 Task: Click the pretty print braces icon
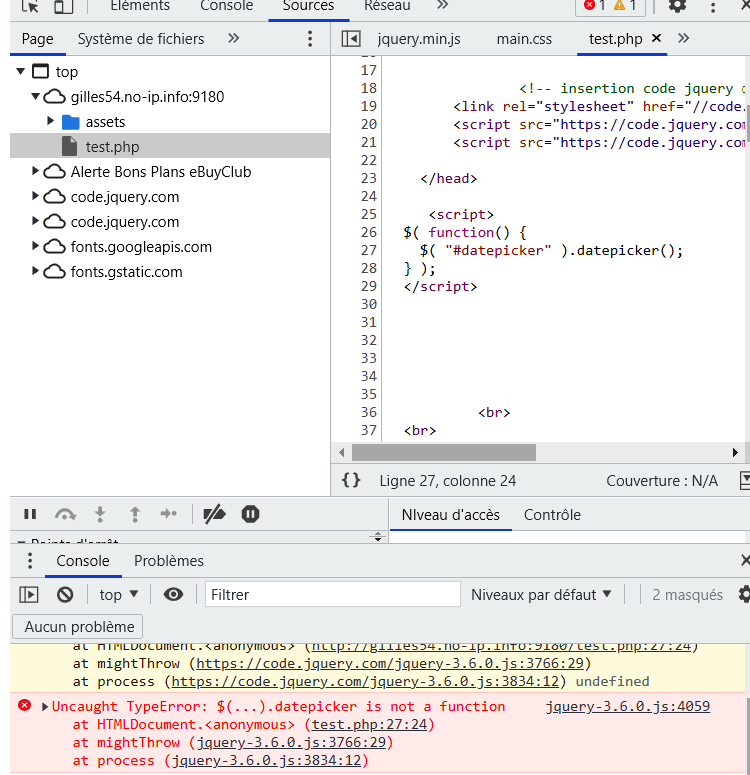pos(351,481)
